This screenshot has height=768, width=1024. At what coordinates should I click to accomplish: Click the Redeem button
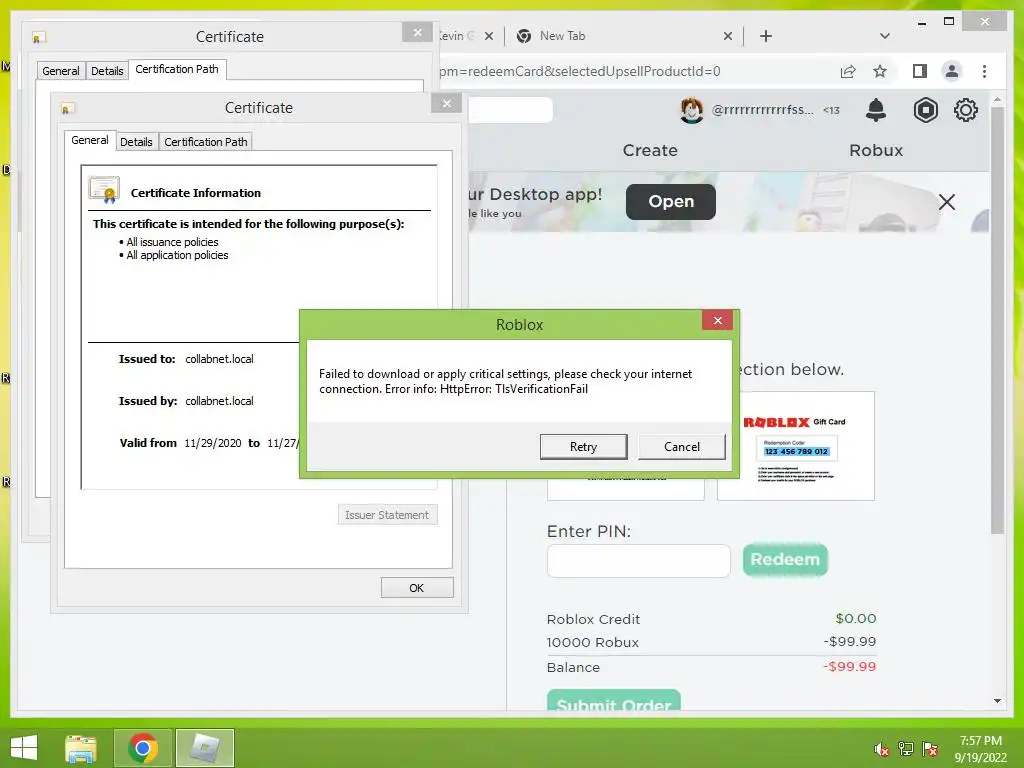point(785,560)
